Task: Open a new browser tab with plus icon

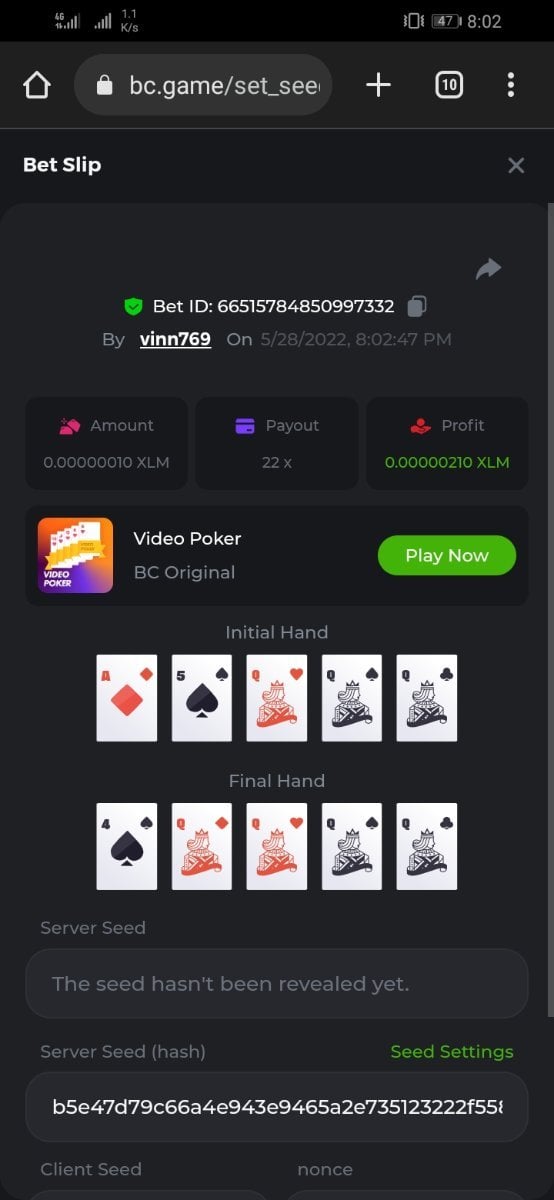Action: click(378, 85)
